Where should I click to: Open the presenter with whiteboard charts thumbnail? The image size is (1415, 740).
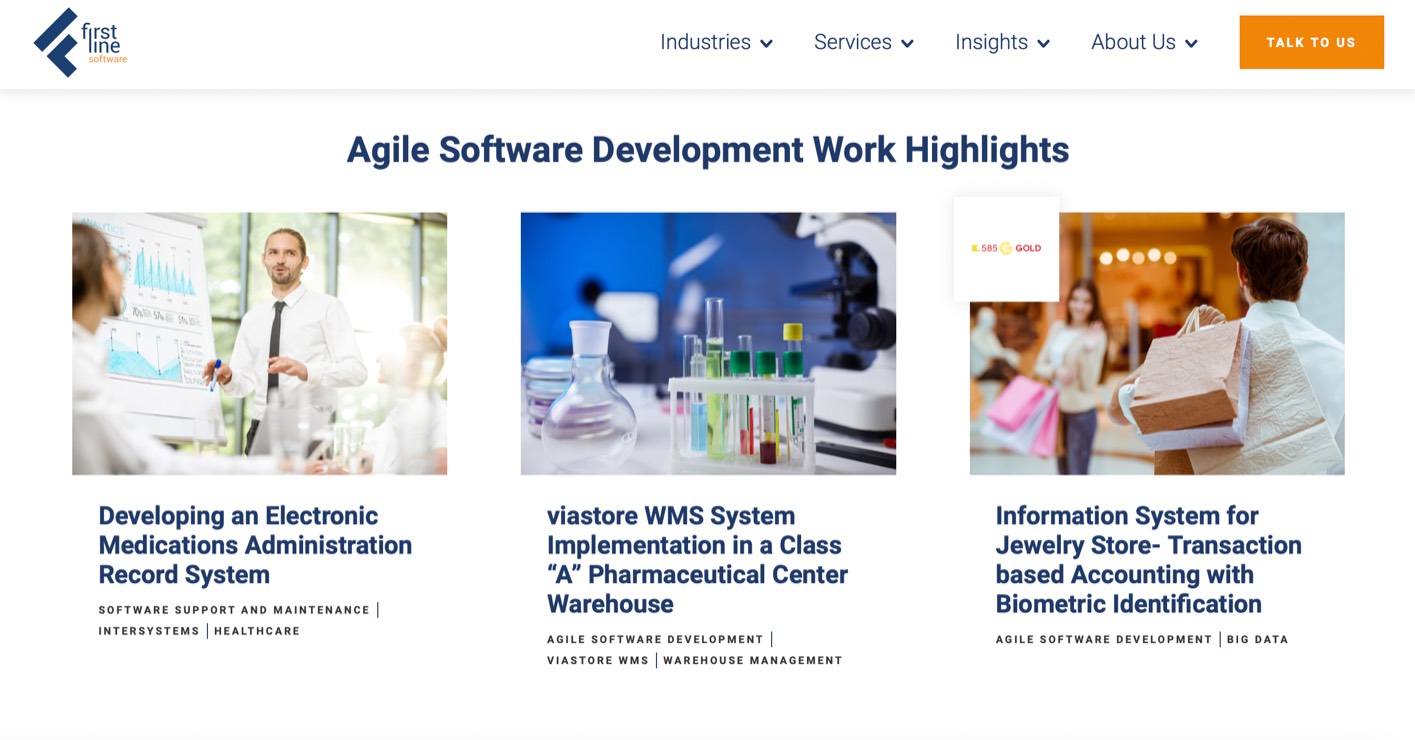(x=259, y=343)
